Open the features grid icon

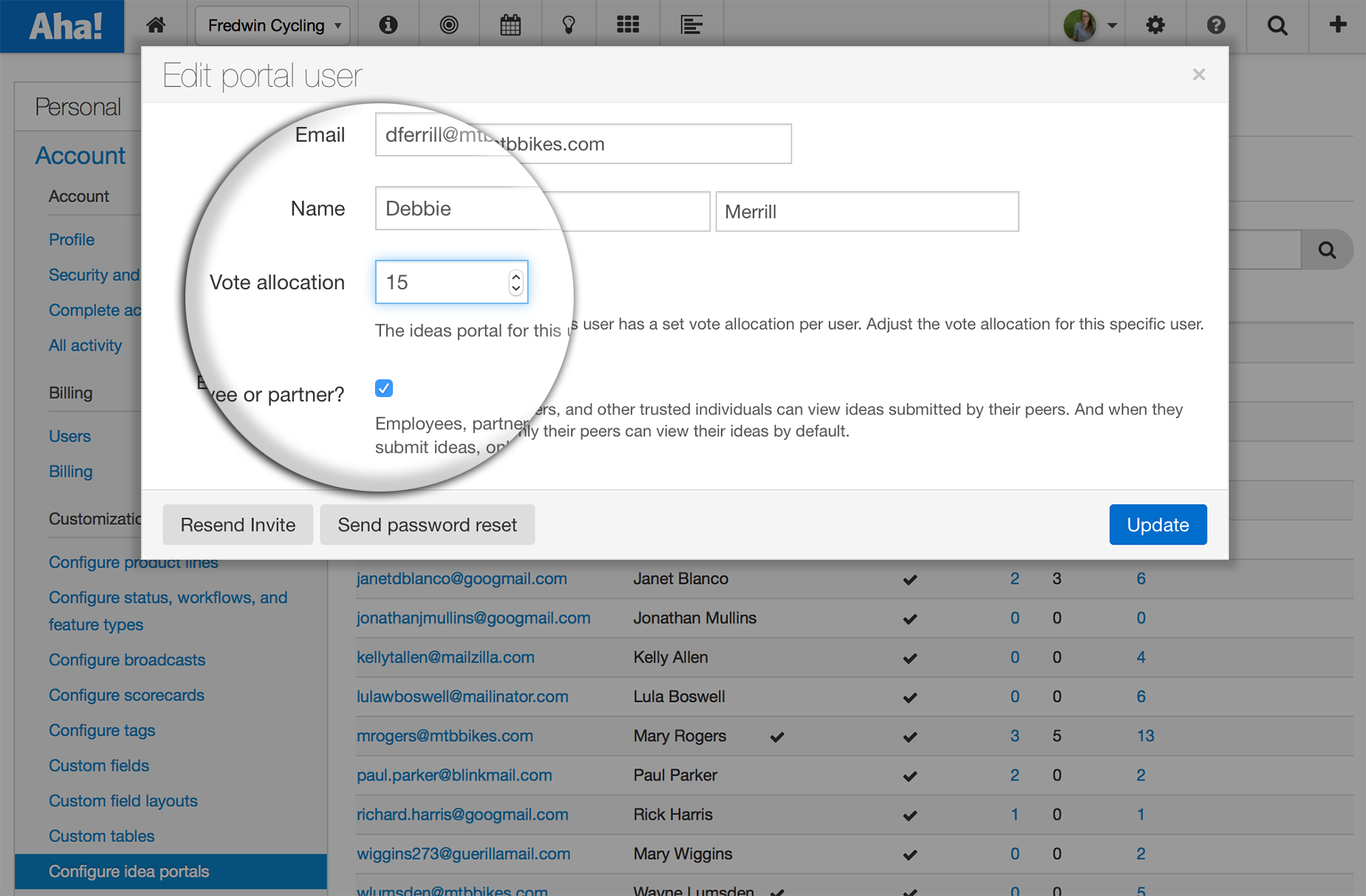pyautogui.click(x=628, y=25)
